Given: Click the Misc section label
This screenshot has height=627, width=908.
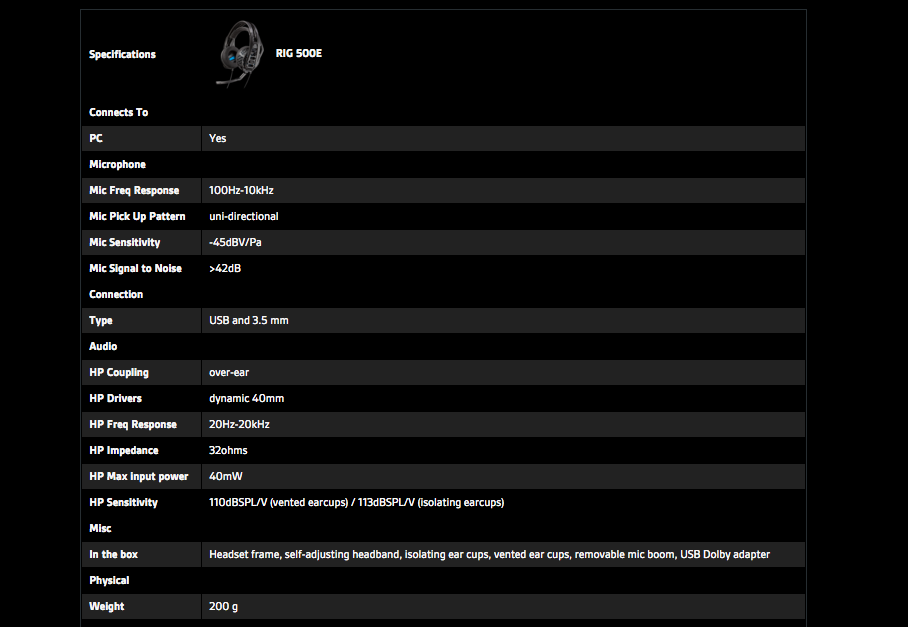Looking at the screenshot, I should pyautogui.click(x=100, y=529).
